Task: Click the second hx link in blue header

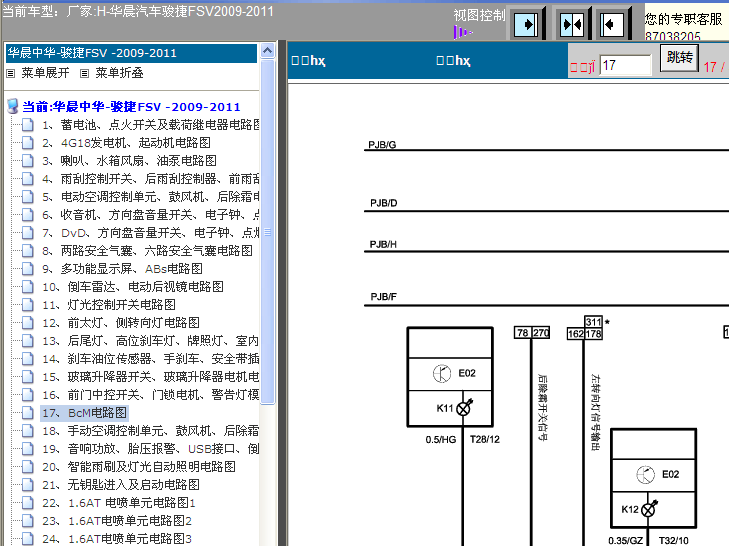Action: coord(453,60)
